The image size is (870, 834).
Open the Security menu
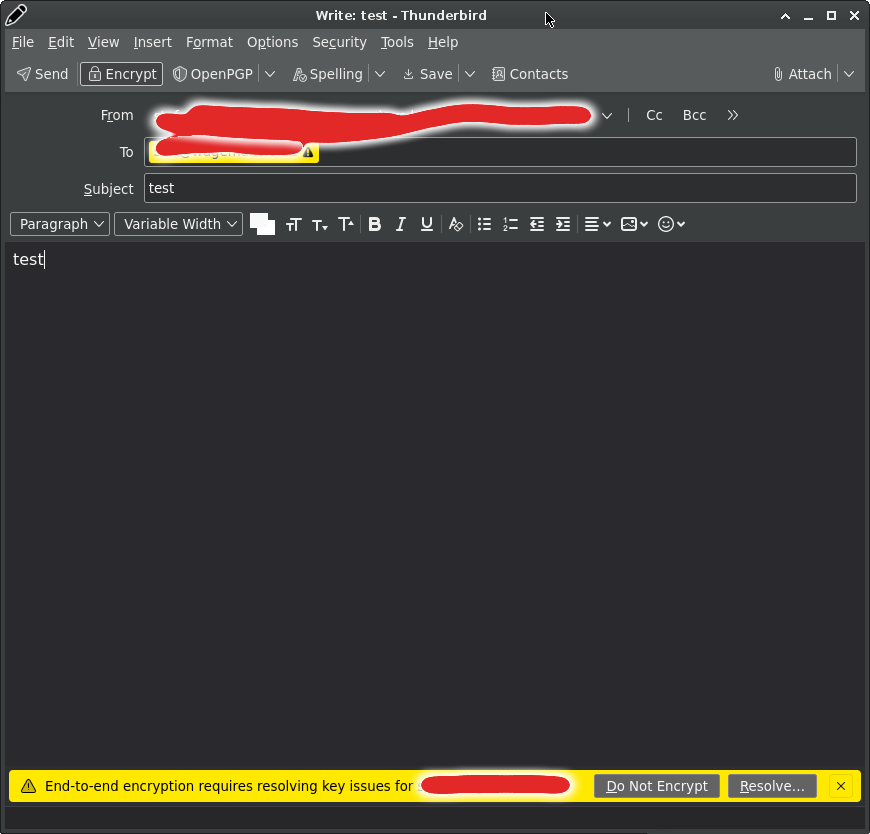click(x=339, y=42)
